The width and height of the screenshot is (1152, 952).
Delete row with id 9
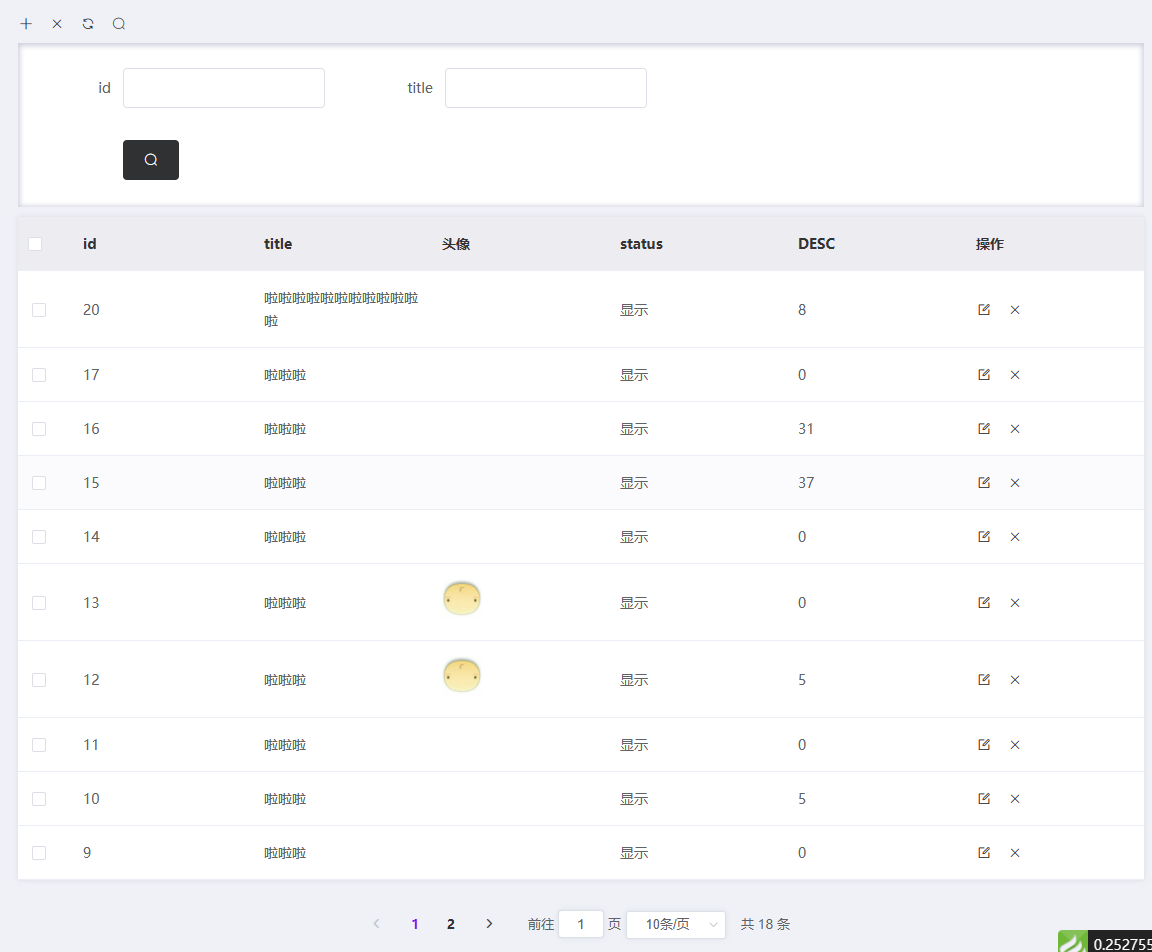click(x=1015, y=852)
